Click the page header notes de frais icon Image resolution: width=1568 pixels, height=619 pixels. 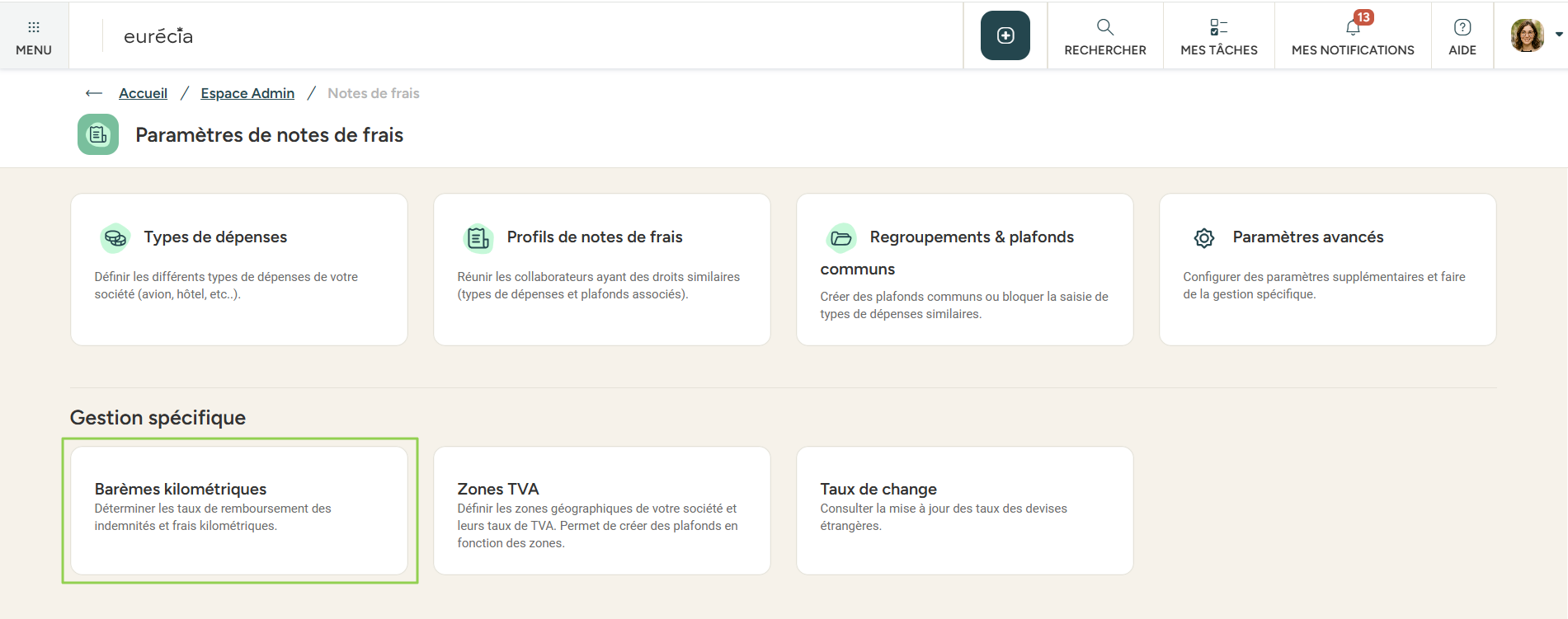pyautogui.click(x=98, y=134)
